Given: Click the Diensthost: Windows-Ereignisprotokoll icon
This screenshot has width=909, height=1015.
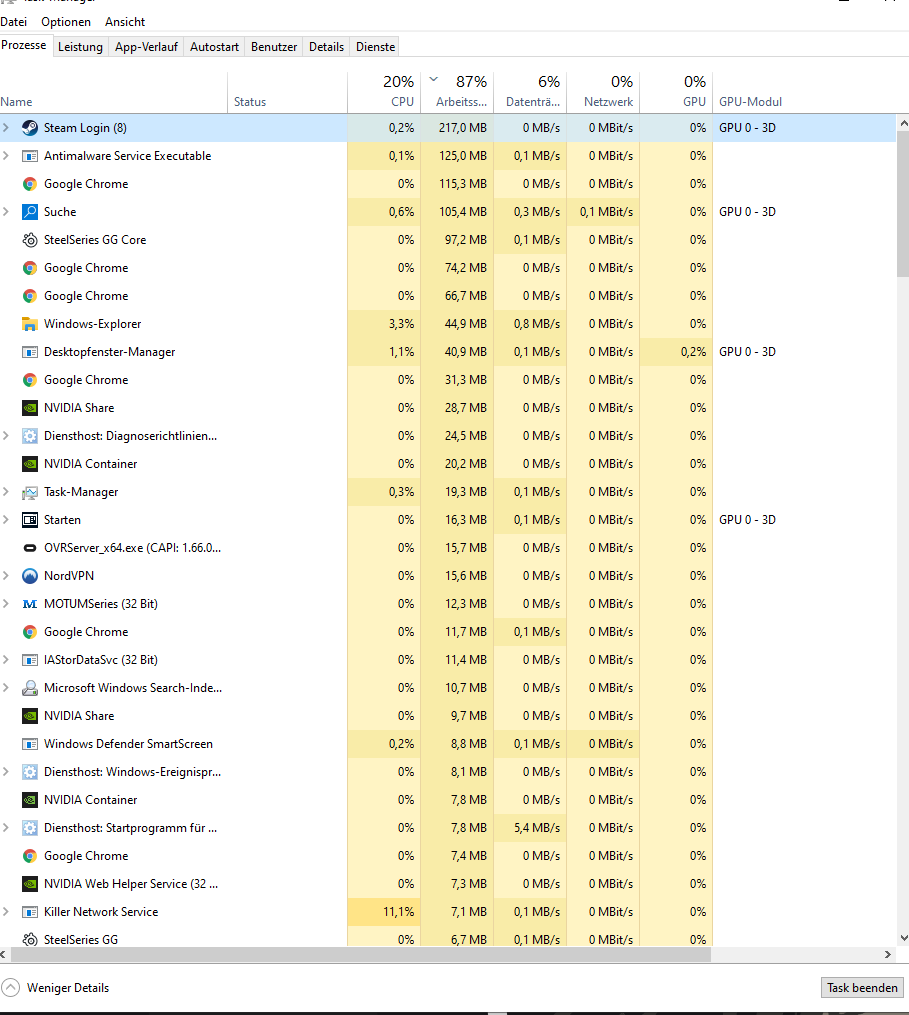Looking at the screenshot, I should 30,772.
